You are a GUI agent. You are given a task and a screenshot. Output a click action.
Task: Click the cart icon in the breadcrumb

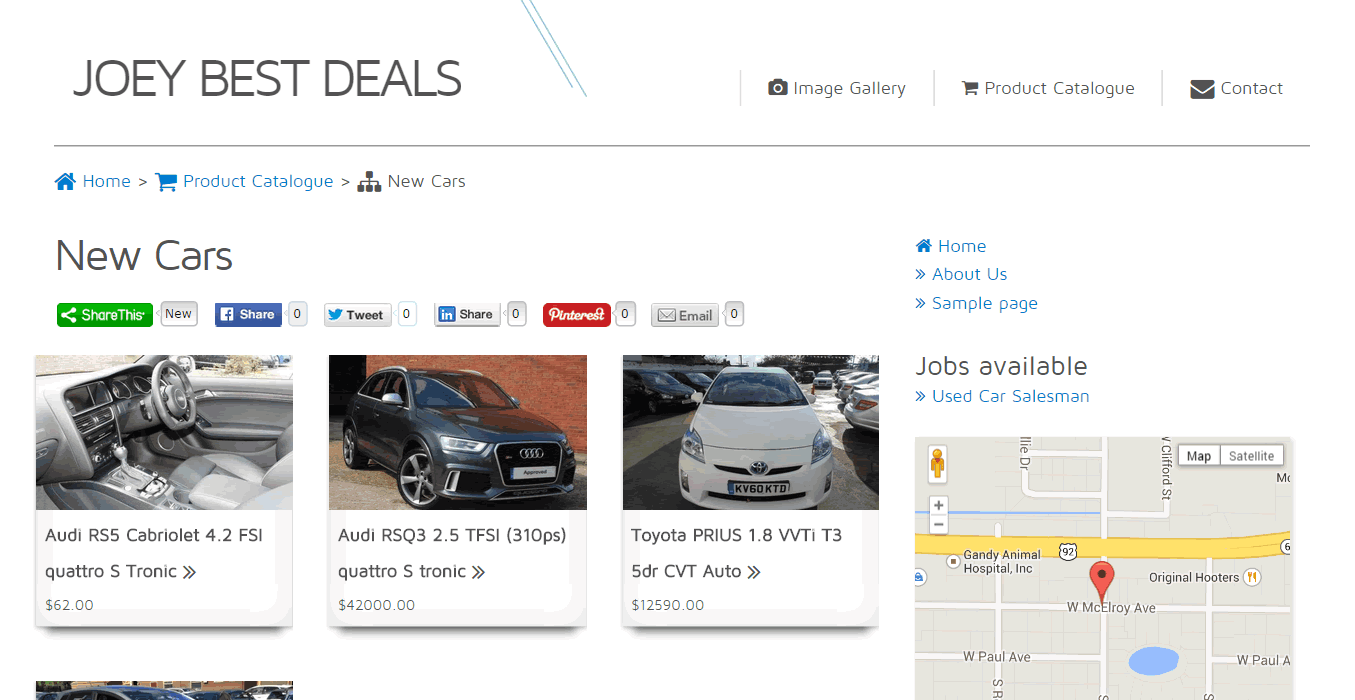coord(166,182)
